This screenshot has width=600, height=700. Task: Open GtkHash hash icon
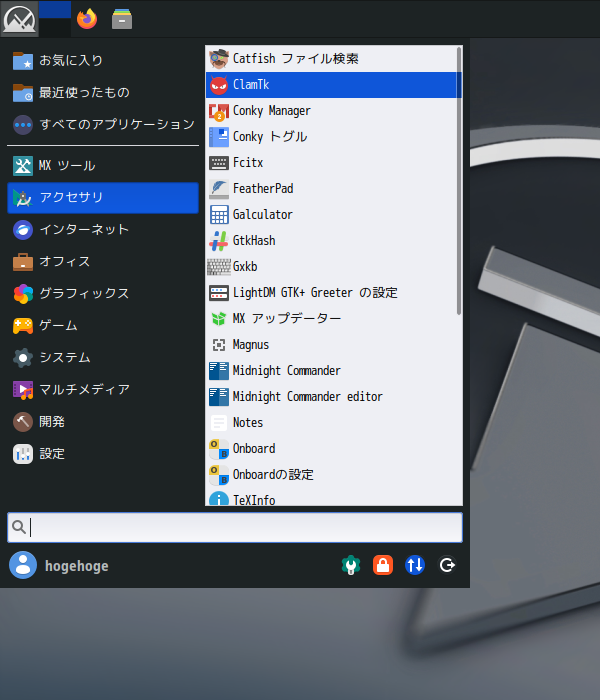coord(219,241)
